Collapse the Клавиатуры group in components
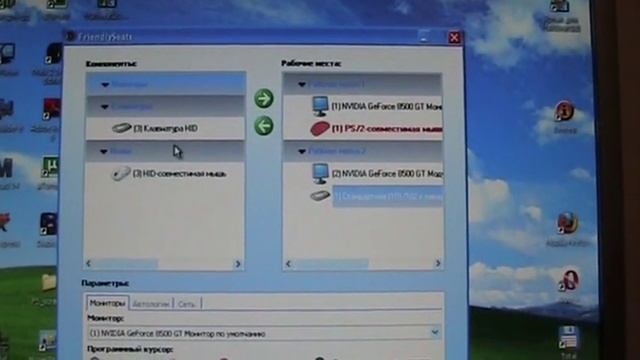 pos(104,107)
